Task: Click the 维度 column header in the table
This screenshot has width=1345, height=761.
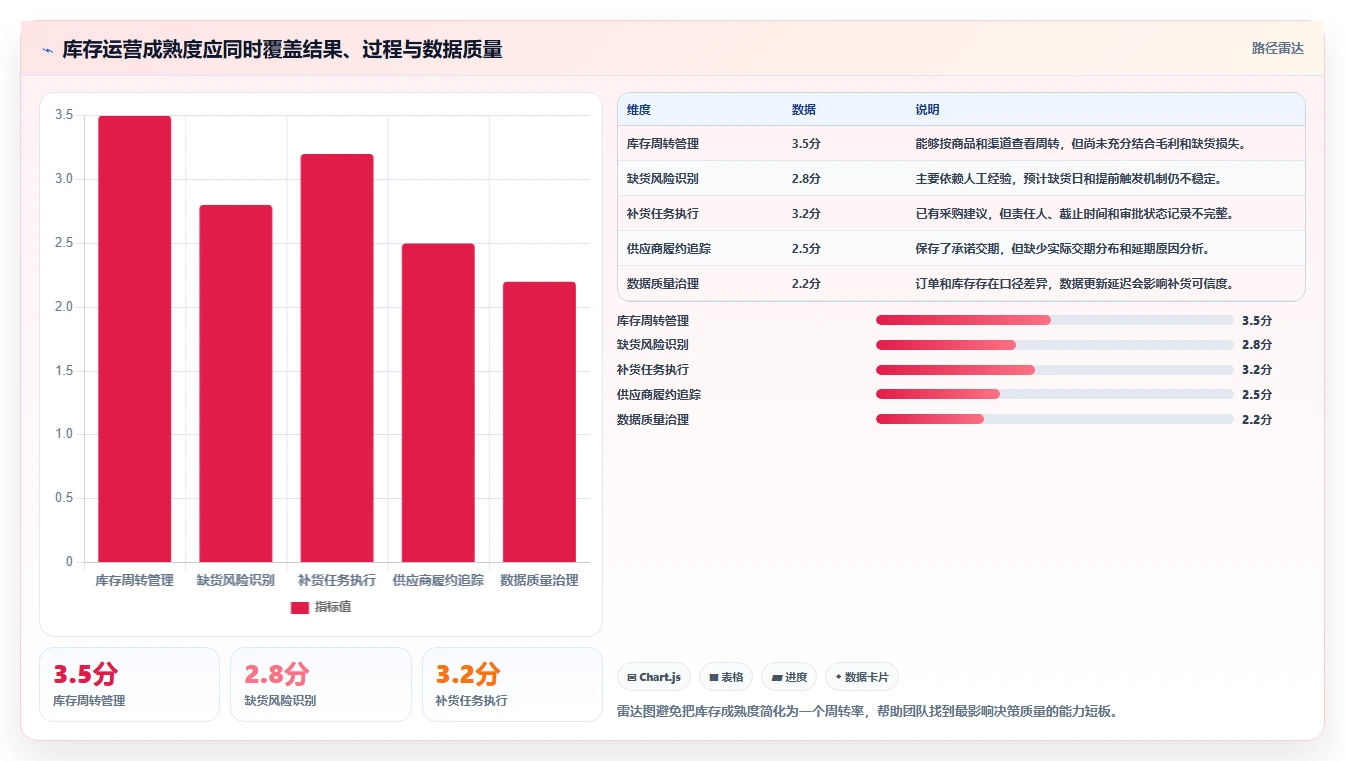Action: [639, 110]
